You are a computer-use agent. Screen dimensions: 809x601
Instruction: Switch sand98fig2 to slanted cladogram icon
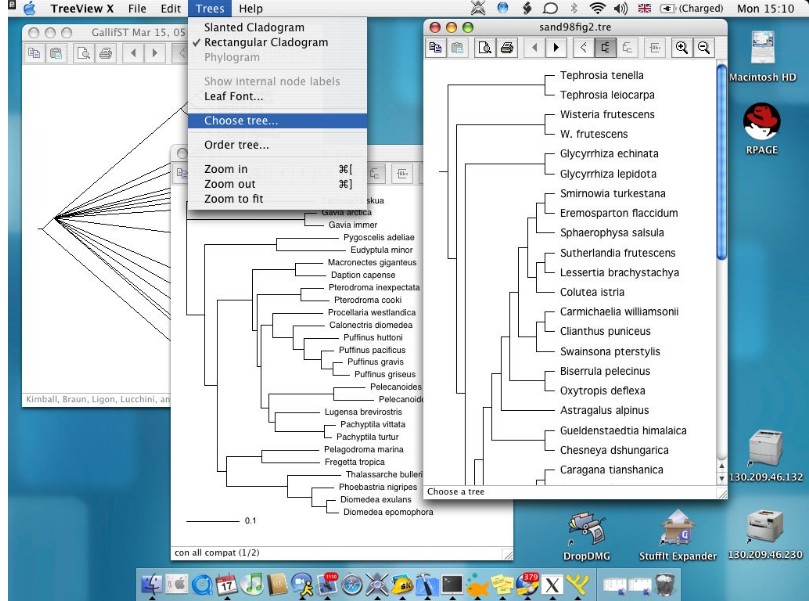(584, 48)
